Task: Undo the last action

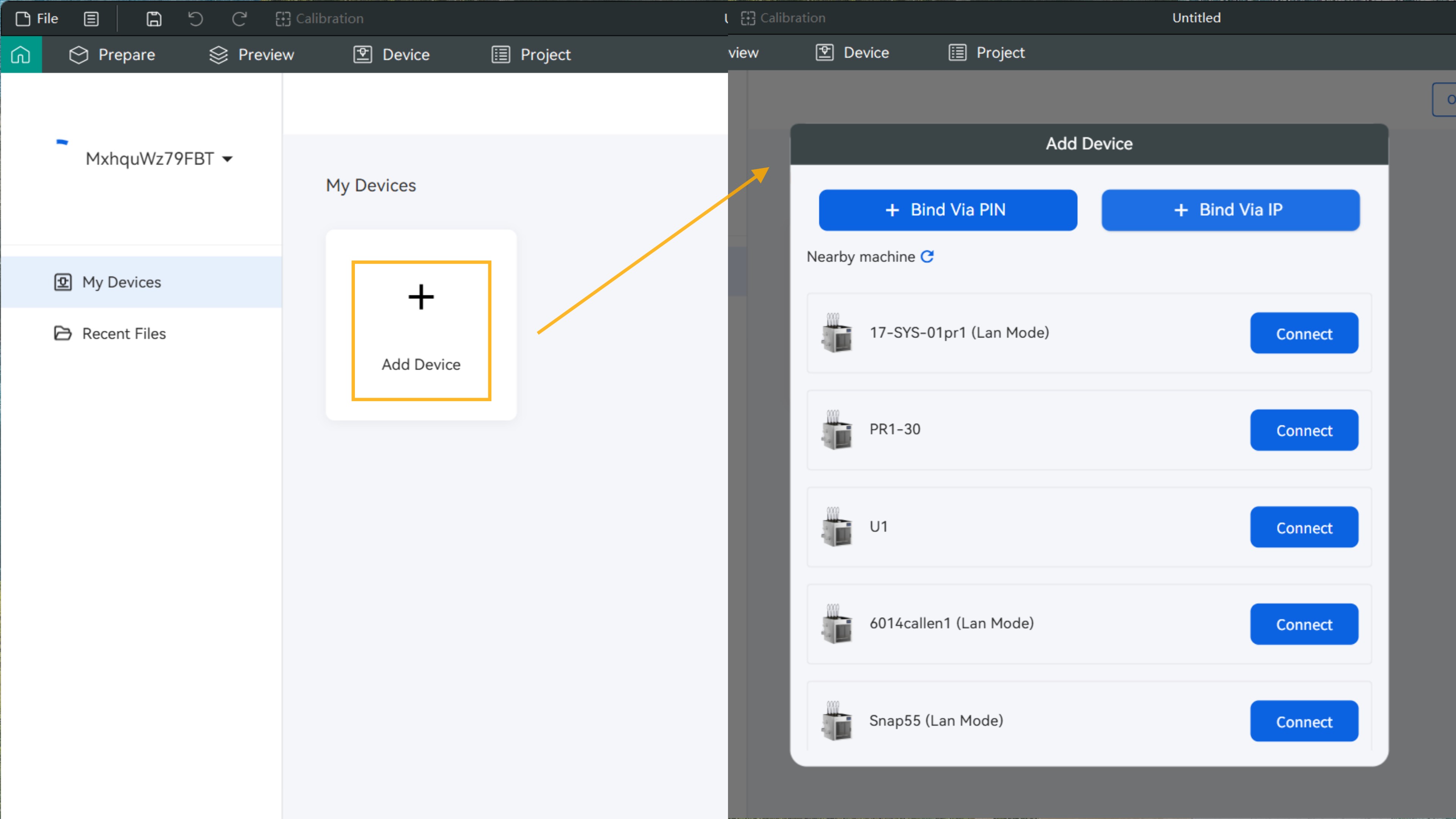Action: click(195, 19)
